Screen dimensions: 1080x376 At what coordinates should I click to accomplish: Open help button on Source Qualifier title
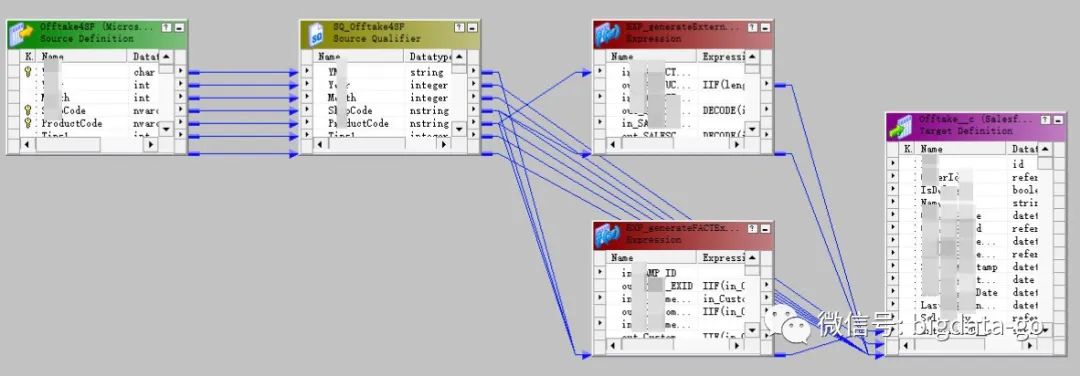[x=459, y=28]
